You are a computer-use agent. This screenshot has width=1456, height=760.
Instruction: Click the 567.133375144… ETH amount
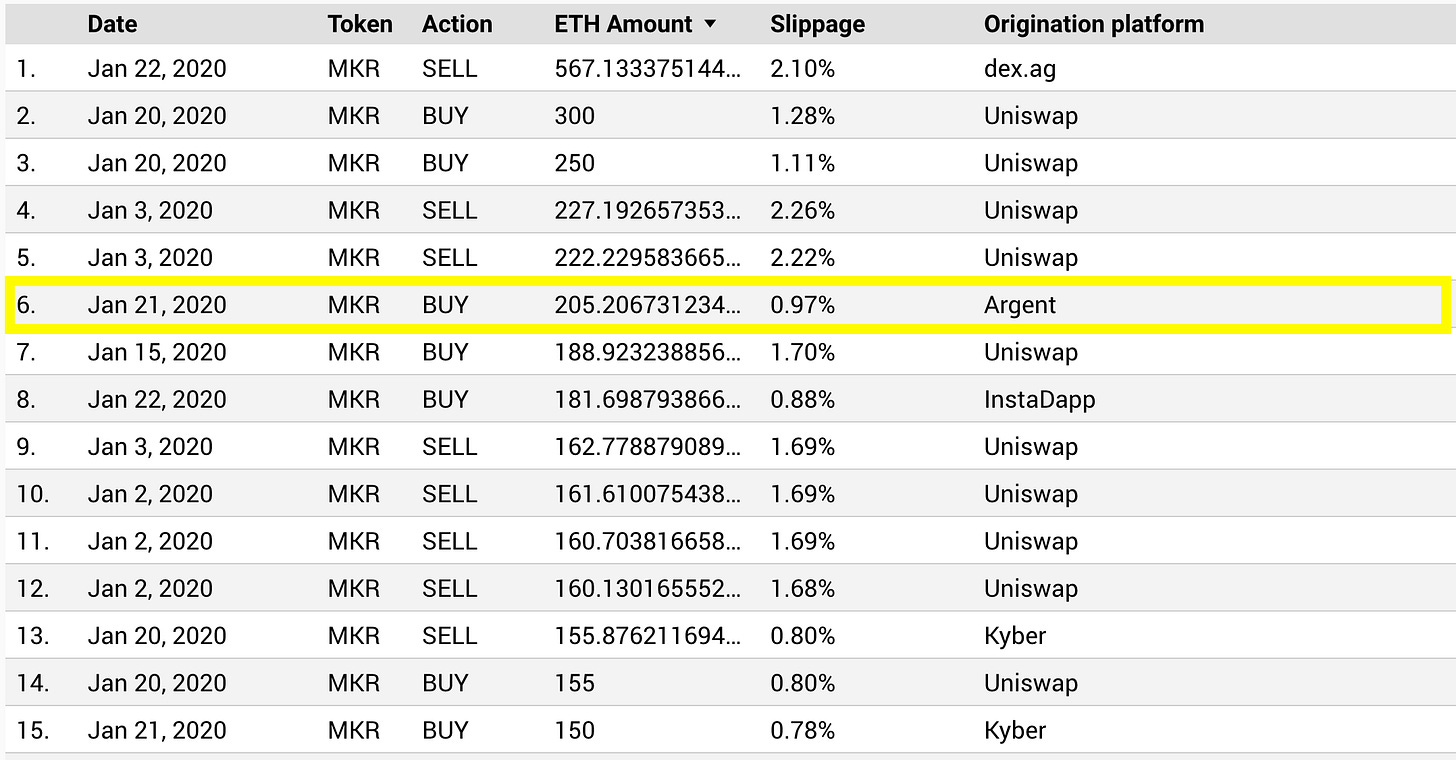(x=648, y=69)
